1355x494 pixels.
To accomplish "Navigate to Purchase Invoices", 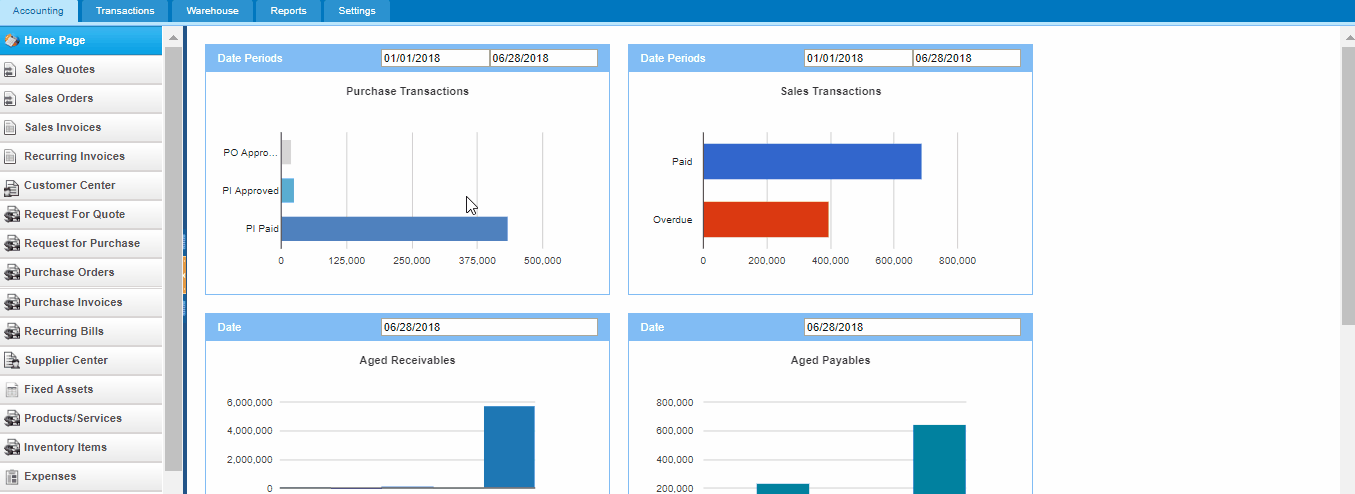I will [81, 303].
